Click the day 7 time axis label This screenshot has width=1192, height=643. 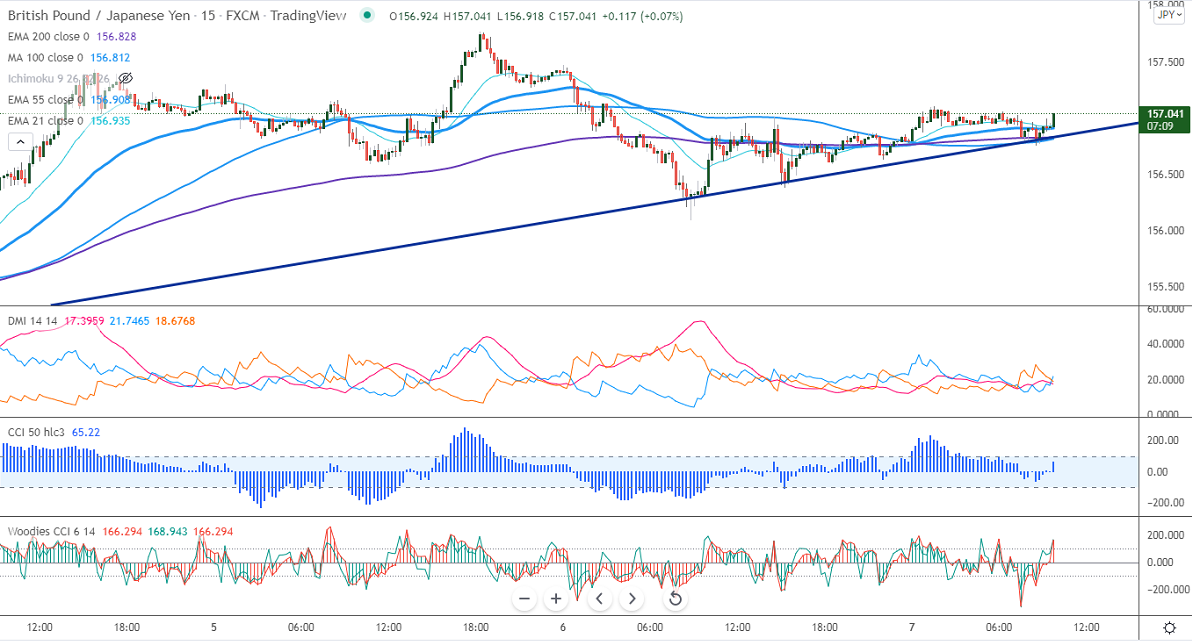click(x=911, y=628)
